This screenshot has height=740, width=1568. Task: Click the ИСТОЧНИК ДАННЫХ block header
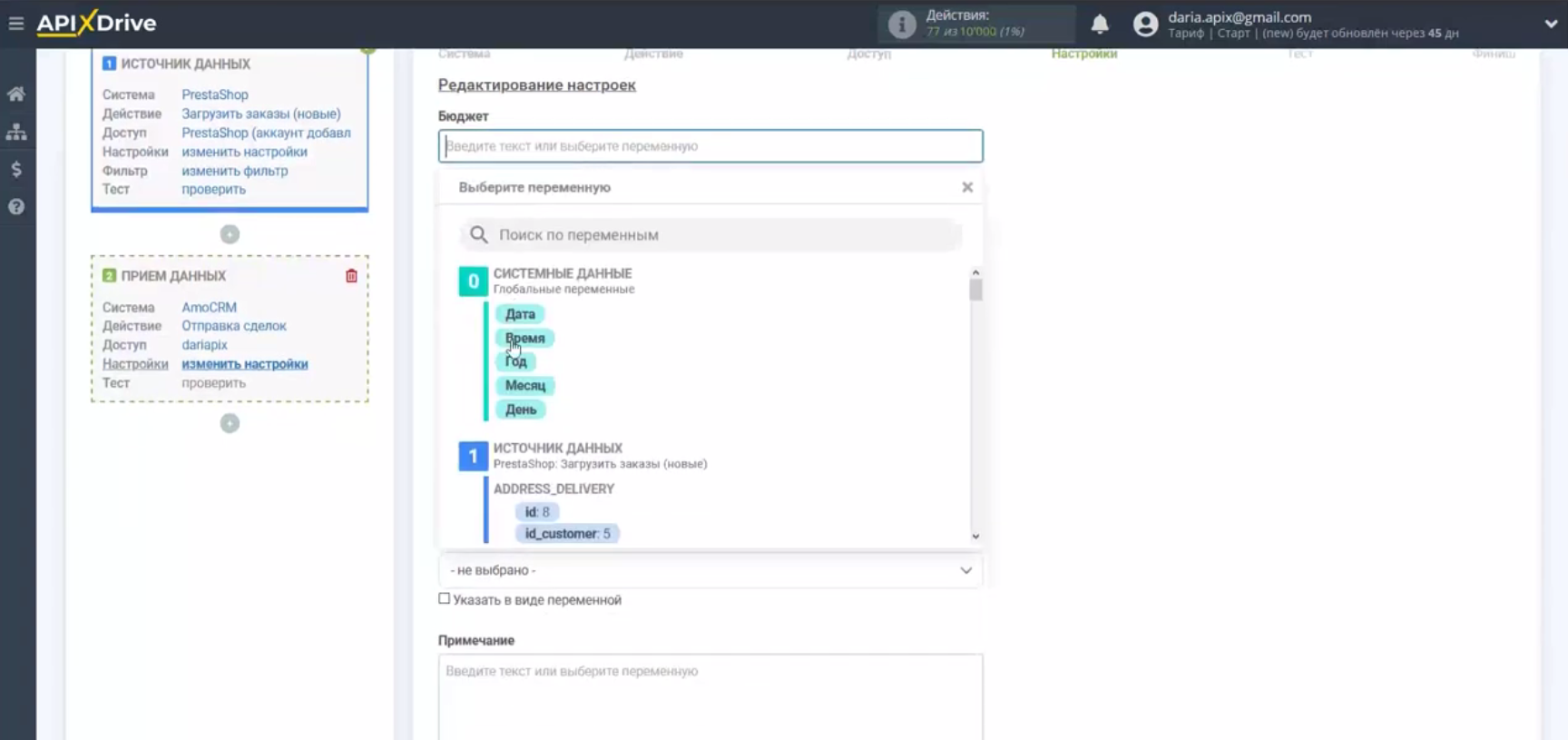(185, 64)
